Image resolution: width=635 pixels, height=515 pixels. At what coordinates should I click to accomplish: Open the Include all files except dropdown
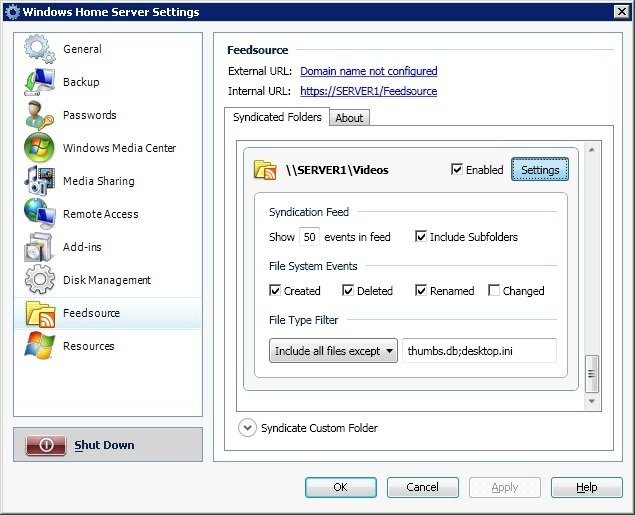click(x=333, y=351)
